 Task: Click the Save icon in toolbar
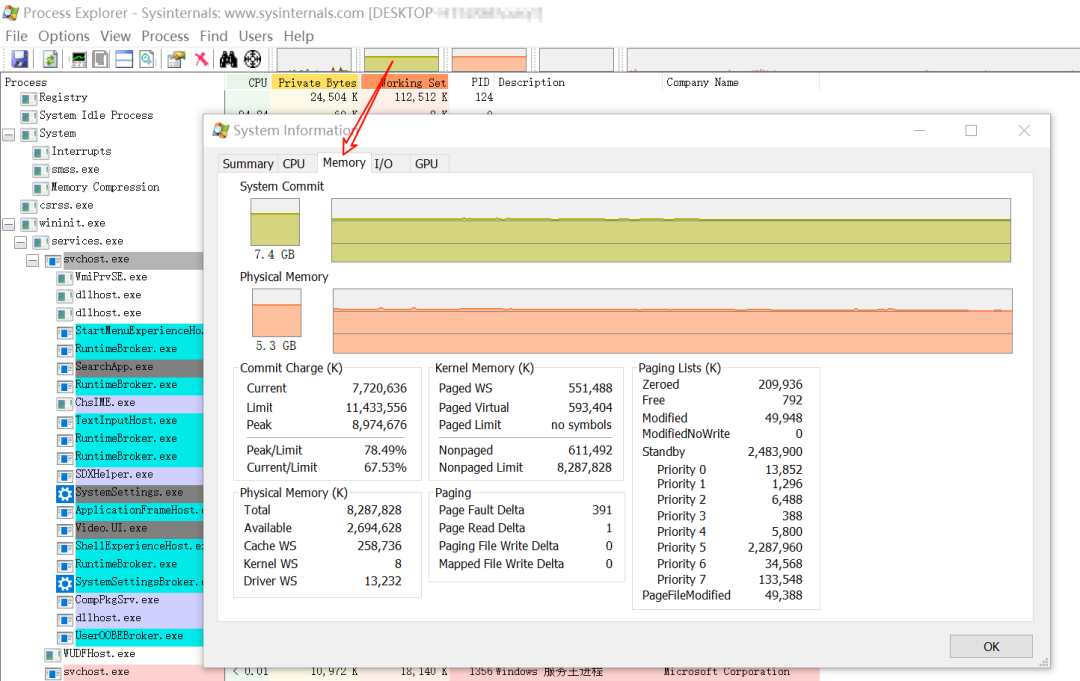[x=19, y=60]
